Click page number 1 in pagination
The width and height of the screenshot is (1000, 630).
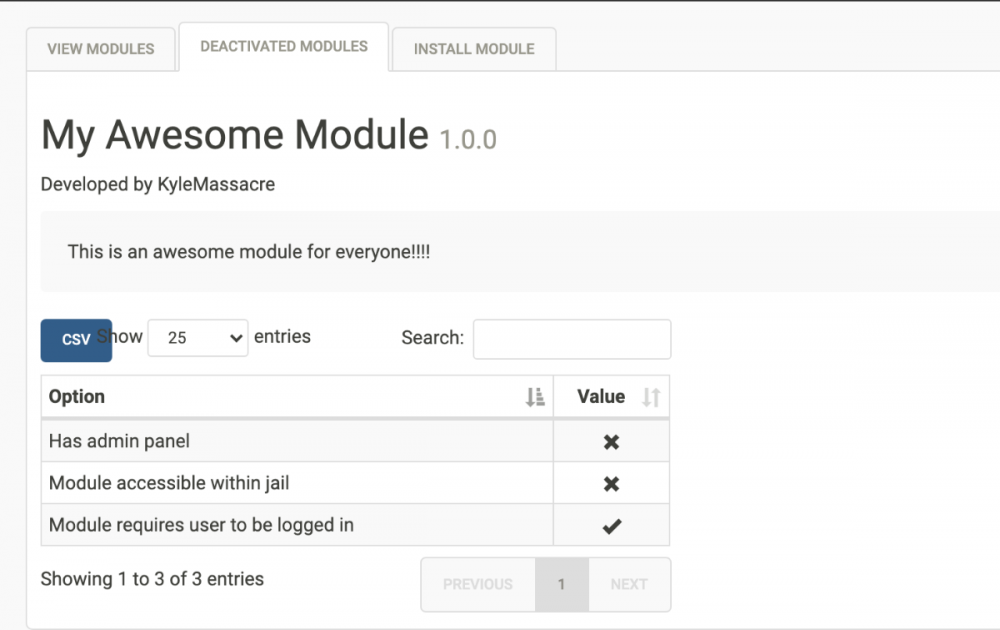coord(561,584)
